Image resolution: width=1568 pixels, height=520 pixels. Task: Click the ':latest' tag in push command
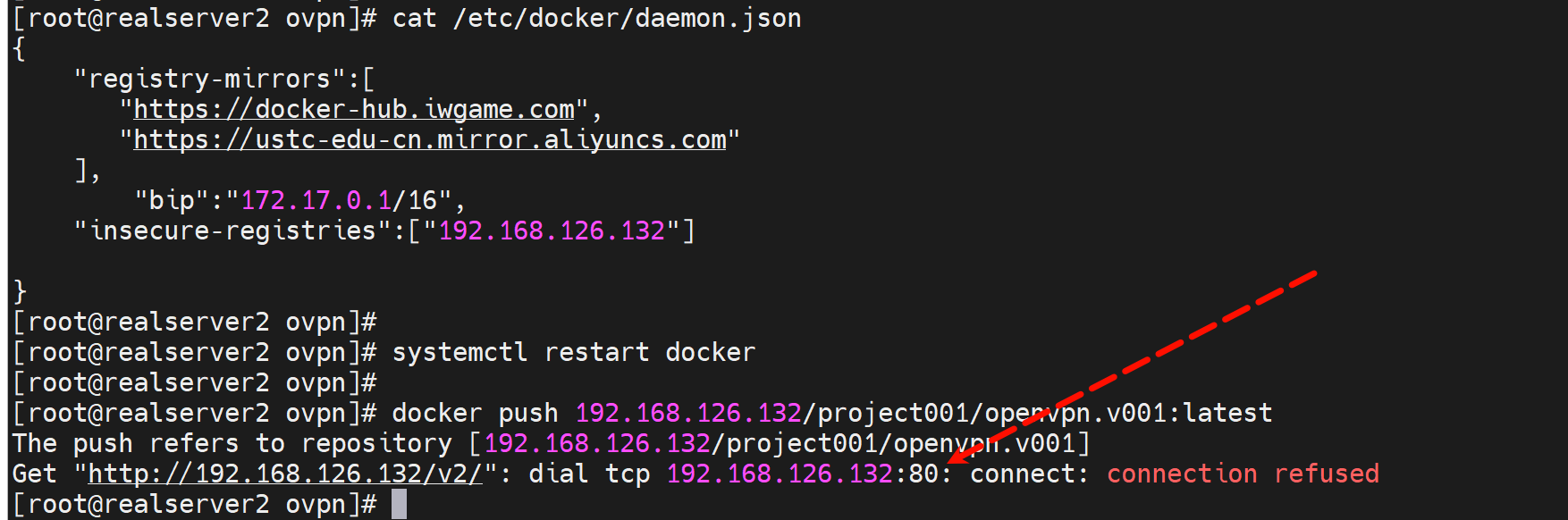(1227, 413)
